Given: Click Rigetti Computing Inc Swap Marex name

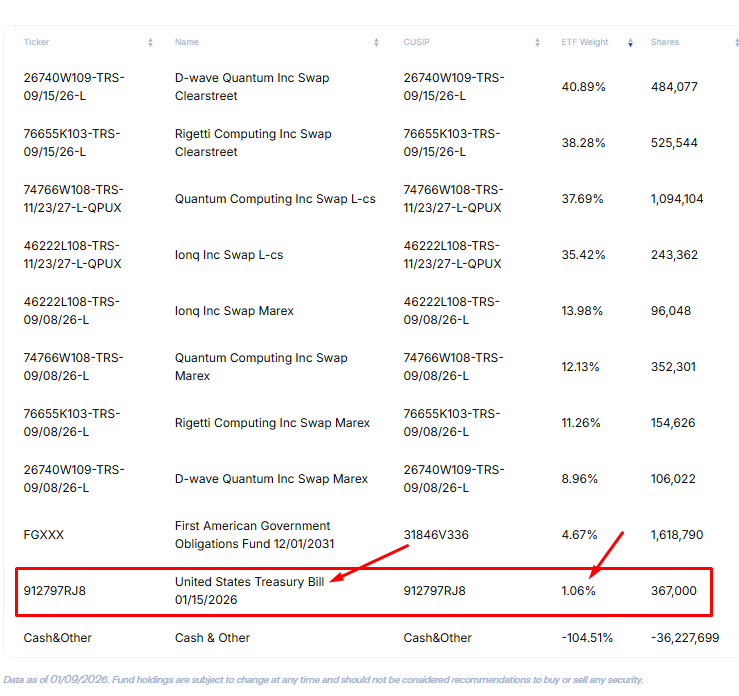Looking at the screenshot, I should 272,423.
